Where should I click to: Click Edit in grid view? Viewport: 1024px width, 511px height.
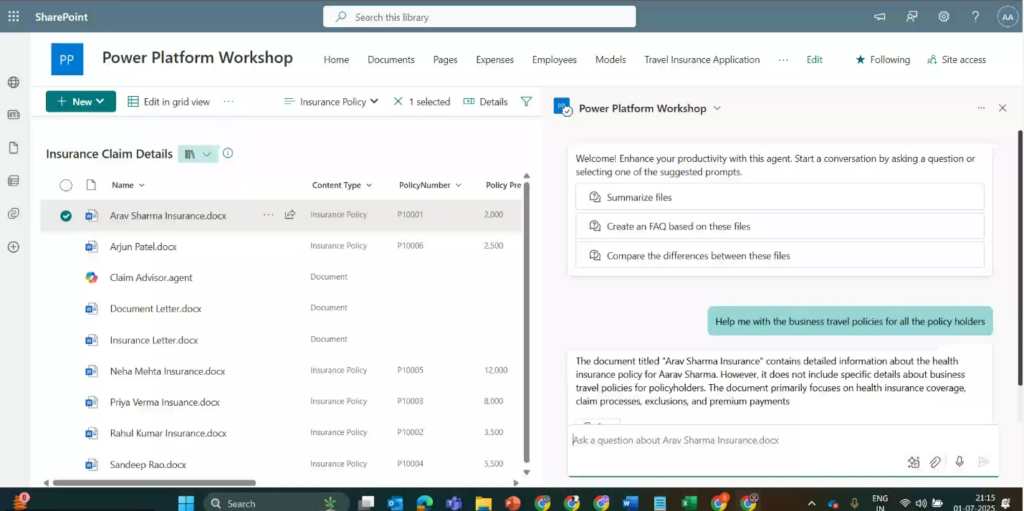tap(168, 101)
